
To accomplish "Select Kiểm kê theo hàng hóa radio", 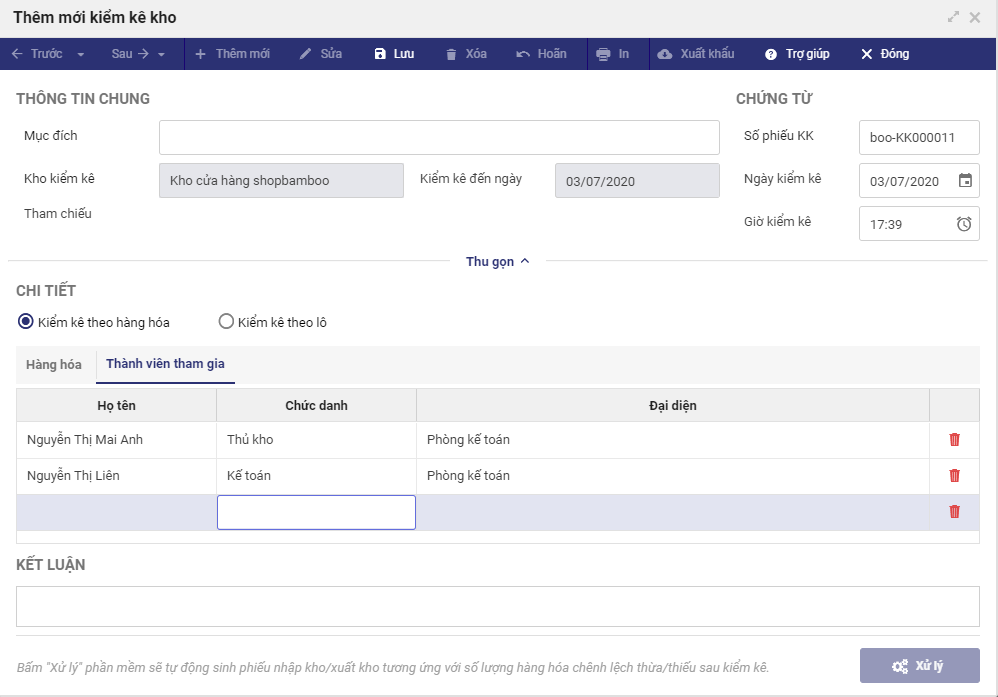I will tap(26, 322).
